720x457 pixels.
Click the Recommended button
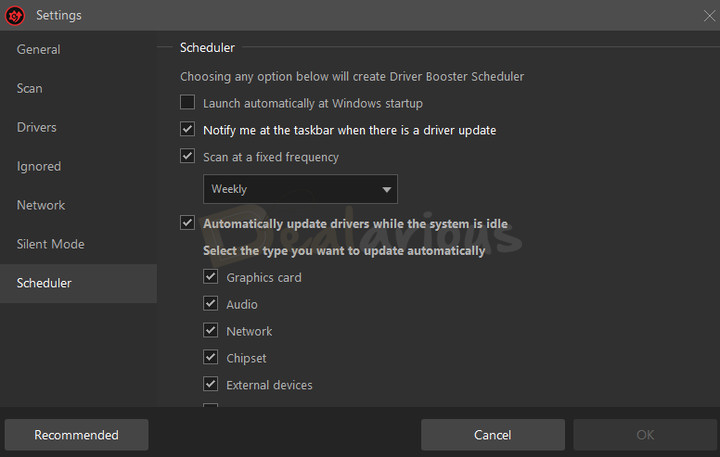coord(76,435)
